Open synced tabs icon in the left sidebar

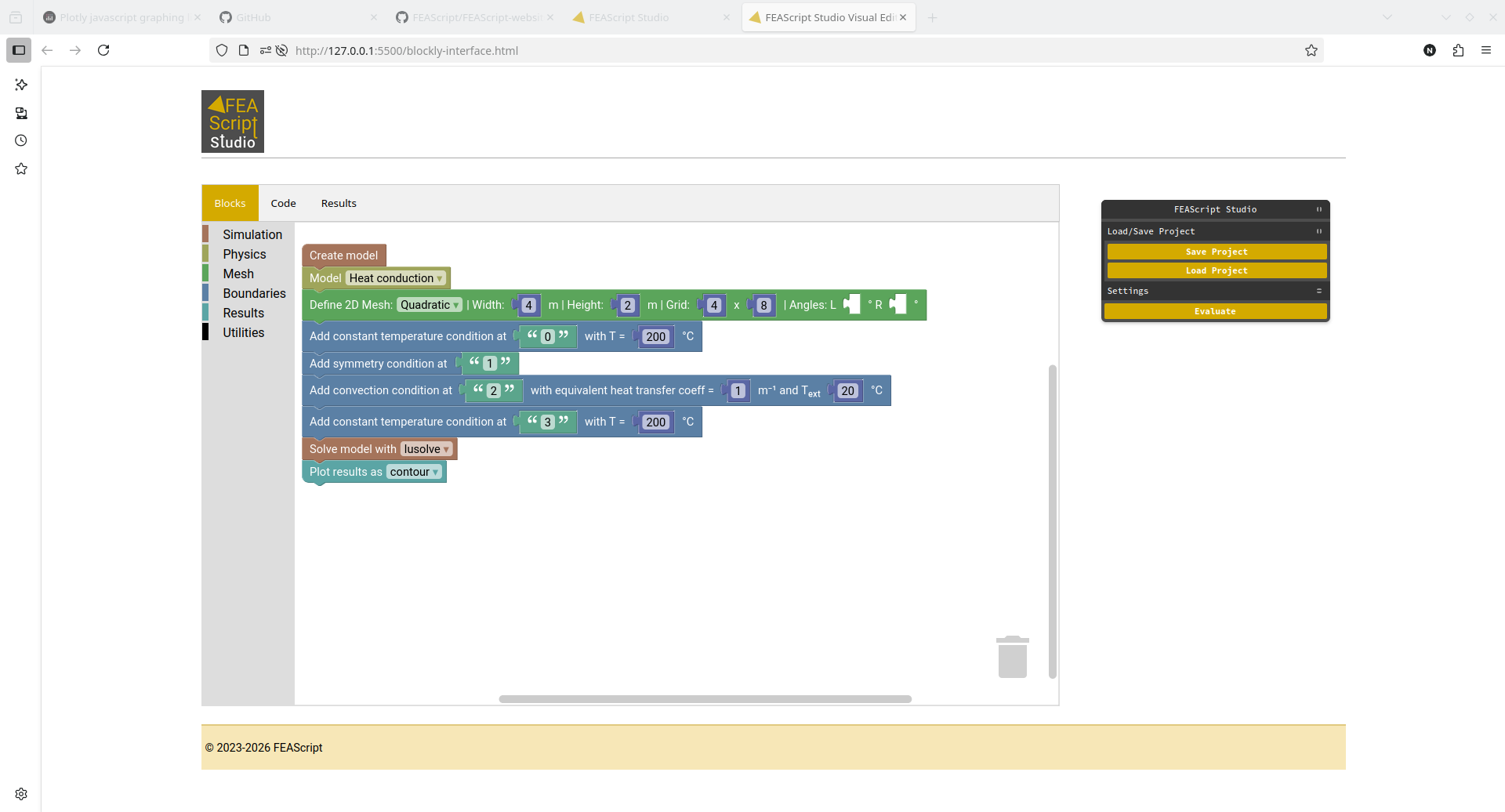[21, 113]
